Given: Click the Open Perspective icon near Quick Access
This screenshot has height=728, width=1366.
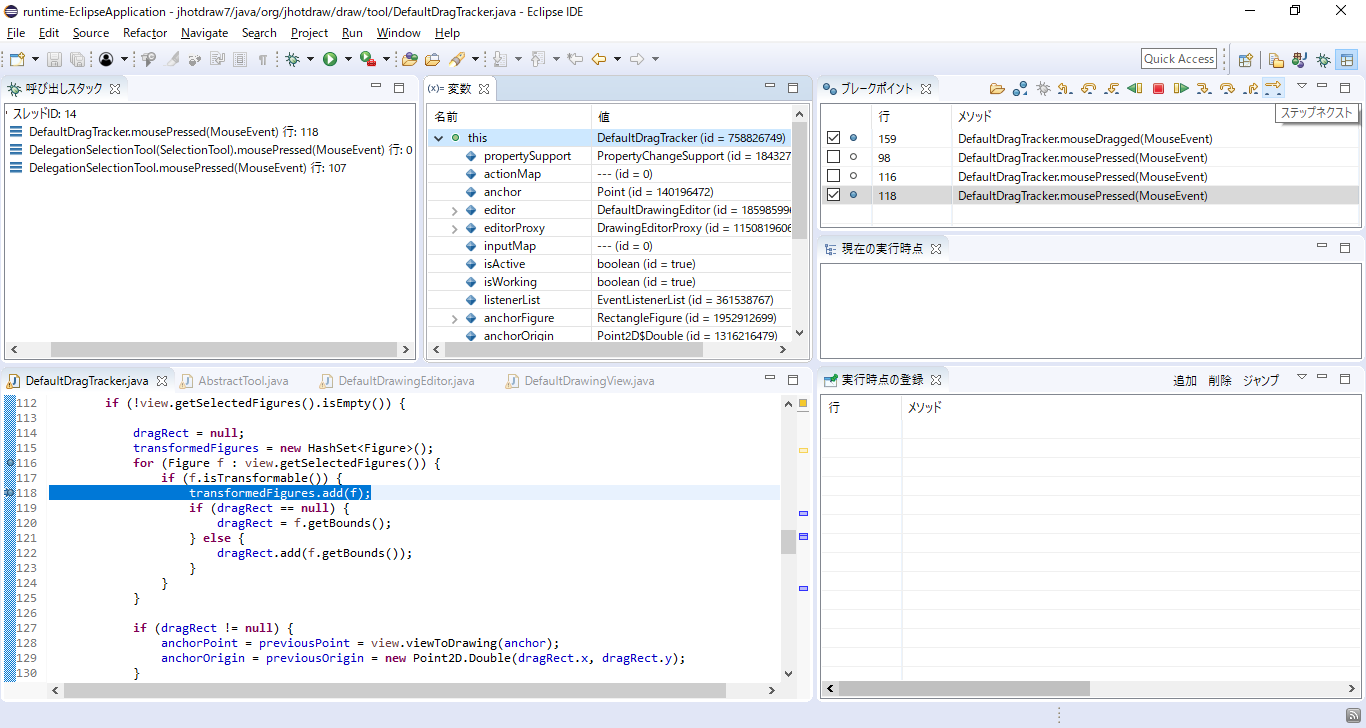Looking at the screenshot, I should coord(1246,60).
